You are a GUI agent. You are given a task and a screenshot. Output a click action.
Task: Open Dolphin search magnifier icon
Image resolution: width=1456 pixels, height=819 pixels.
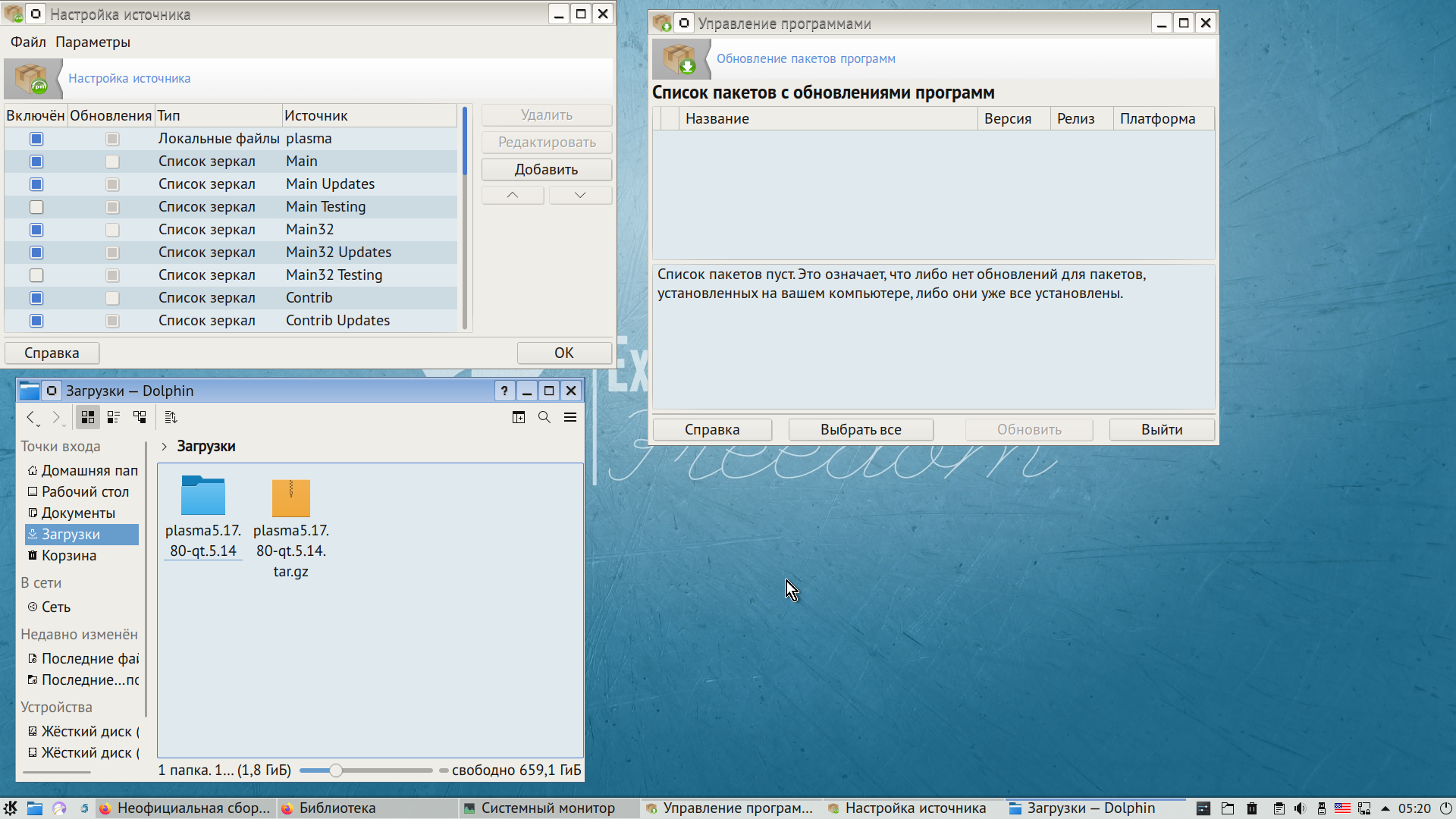(x=544, y=417)
